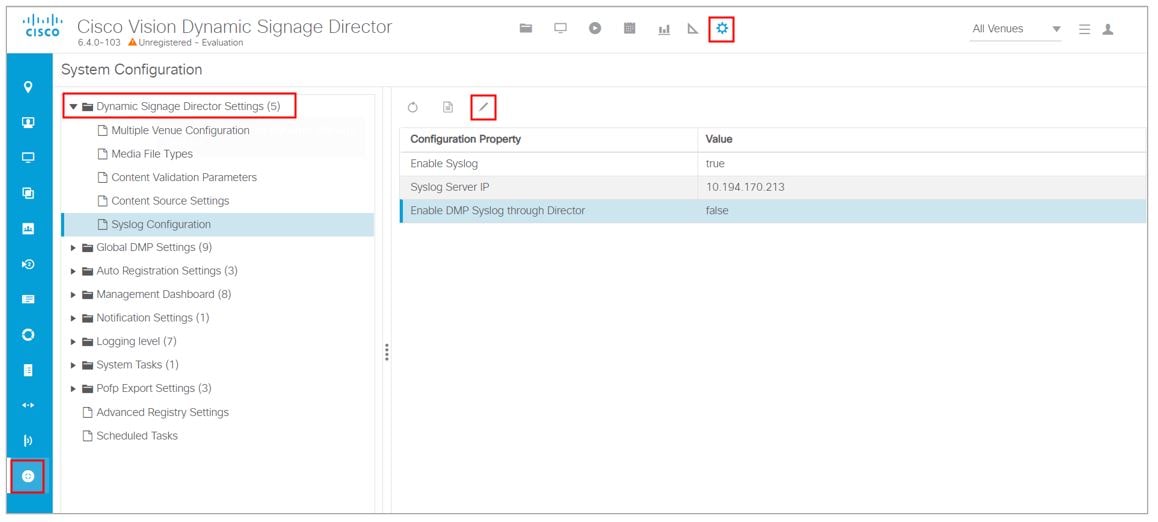1158x522 pixels.
Task: Select the location pin icon in sidebar
Action: 29,87
